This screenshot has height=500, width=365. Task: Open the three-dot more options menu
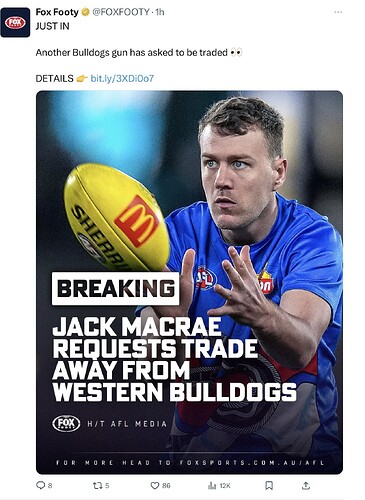click(338, 12)
